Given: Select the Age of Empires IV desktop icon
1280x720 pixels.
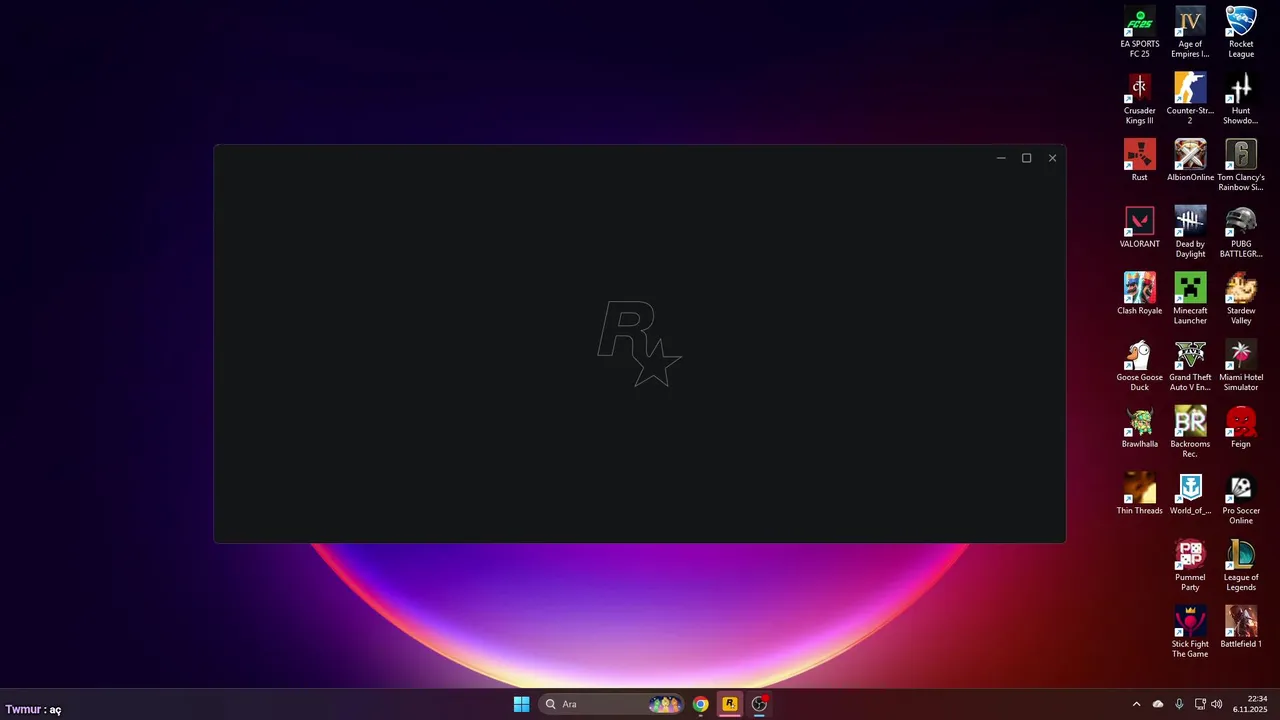Looking at the screenshot, I should [x=1190, y=32].
